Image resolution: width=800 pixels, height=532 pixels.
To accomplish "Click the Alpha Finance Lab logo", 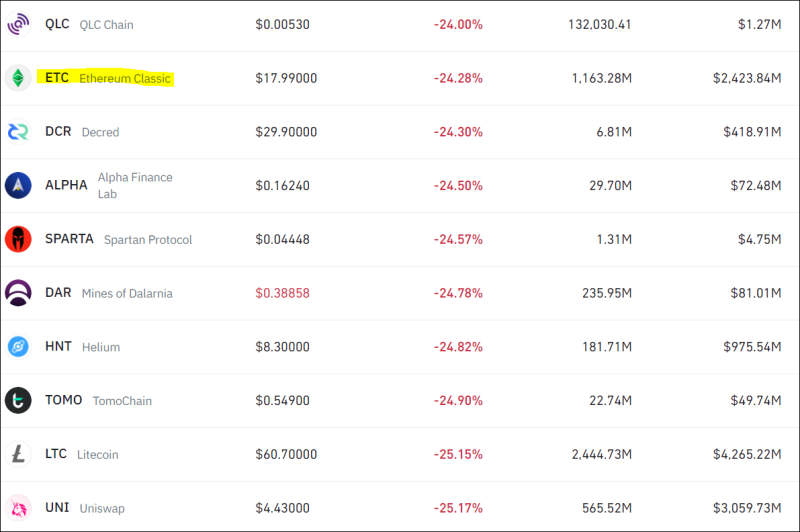I will [x=18, y=185].
